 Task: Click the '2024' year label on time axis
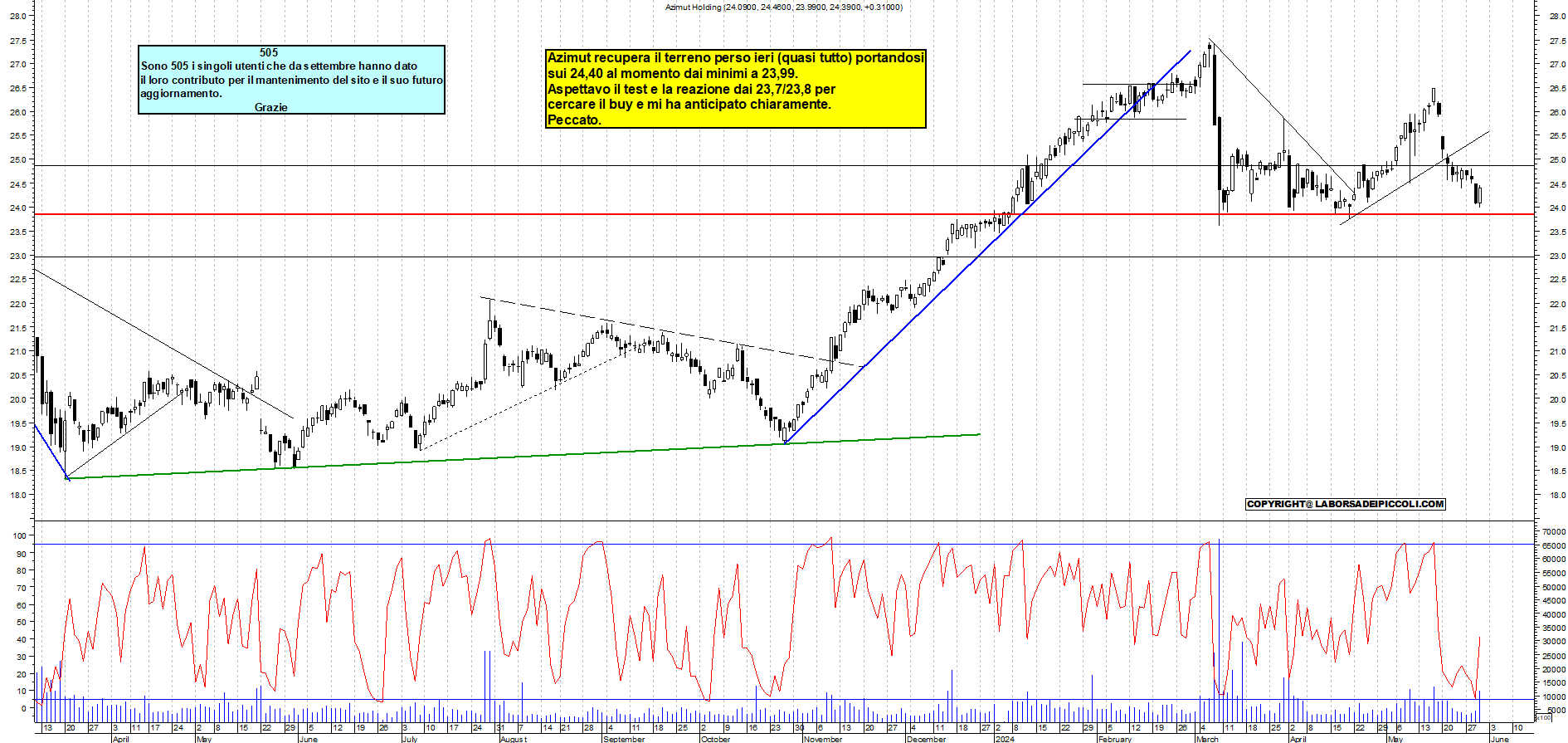[x=1005, y=739]
